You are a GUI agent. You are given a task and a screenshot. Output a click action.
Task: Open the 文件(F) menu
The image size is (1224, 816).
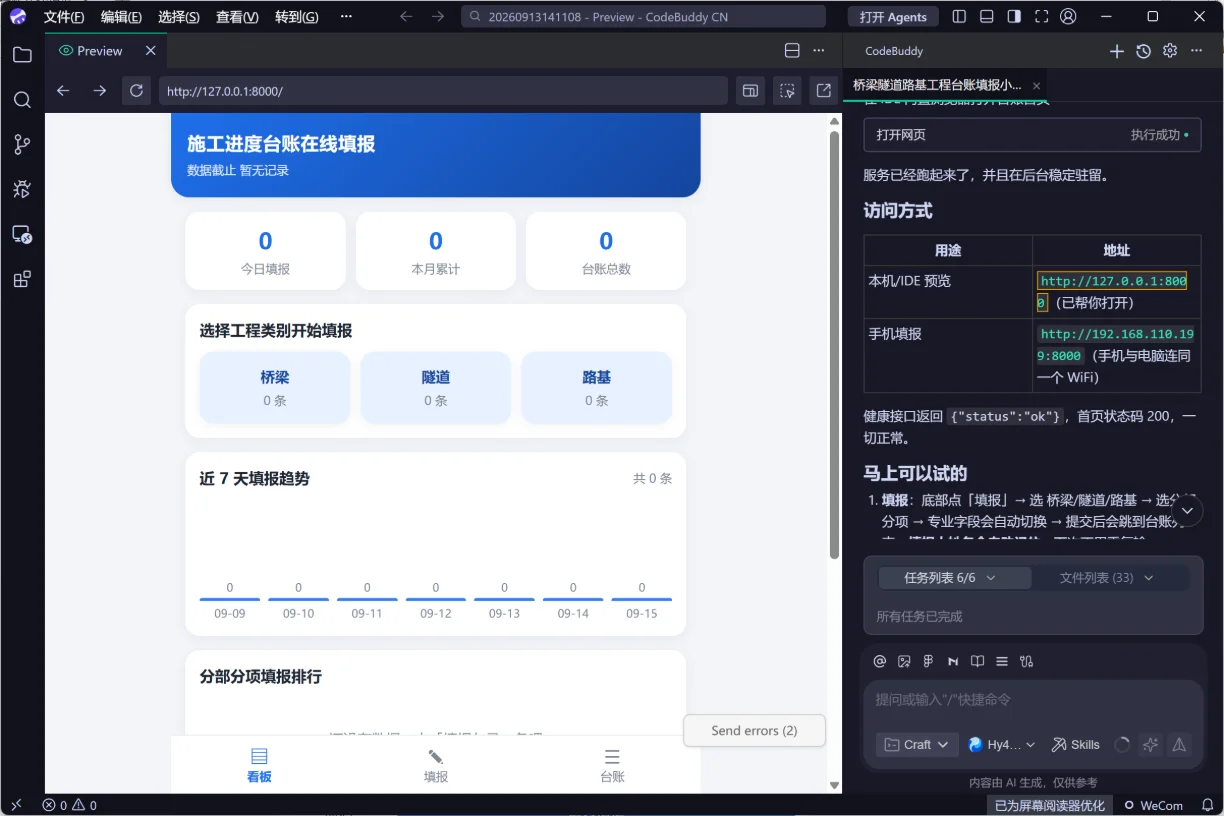(64, 17)
